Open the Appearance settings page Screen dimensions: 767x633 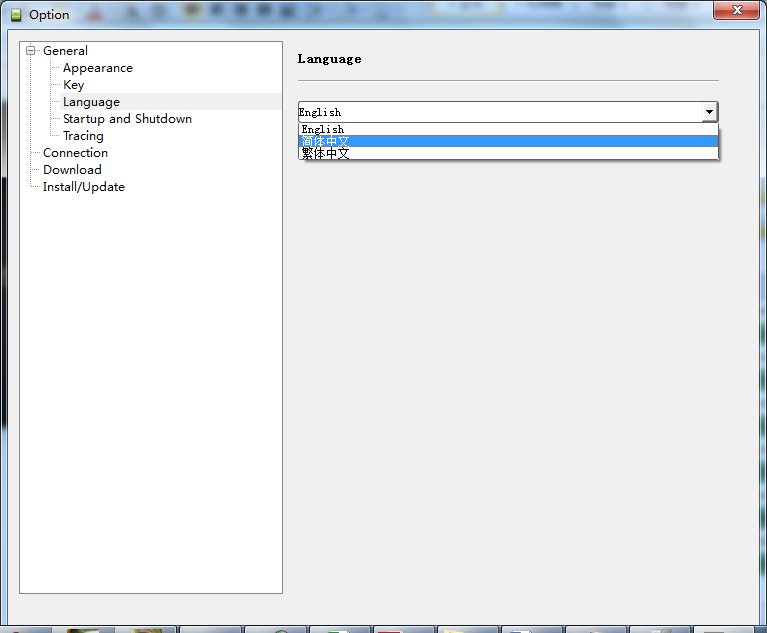97,68
